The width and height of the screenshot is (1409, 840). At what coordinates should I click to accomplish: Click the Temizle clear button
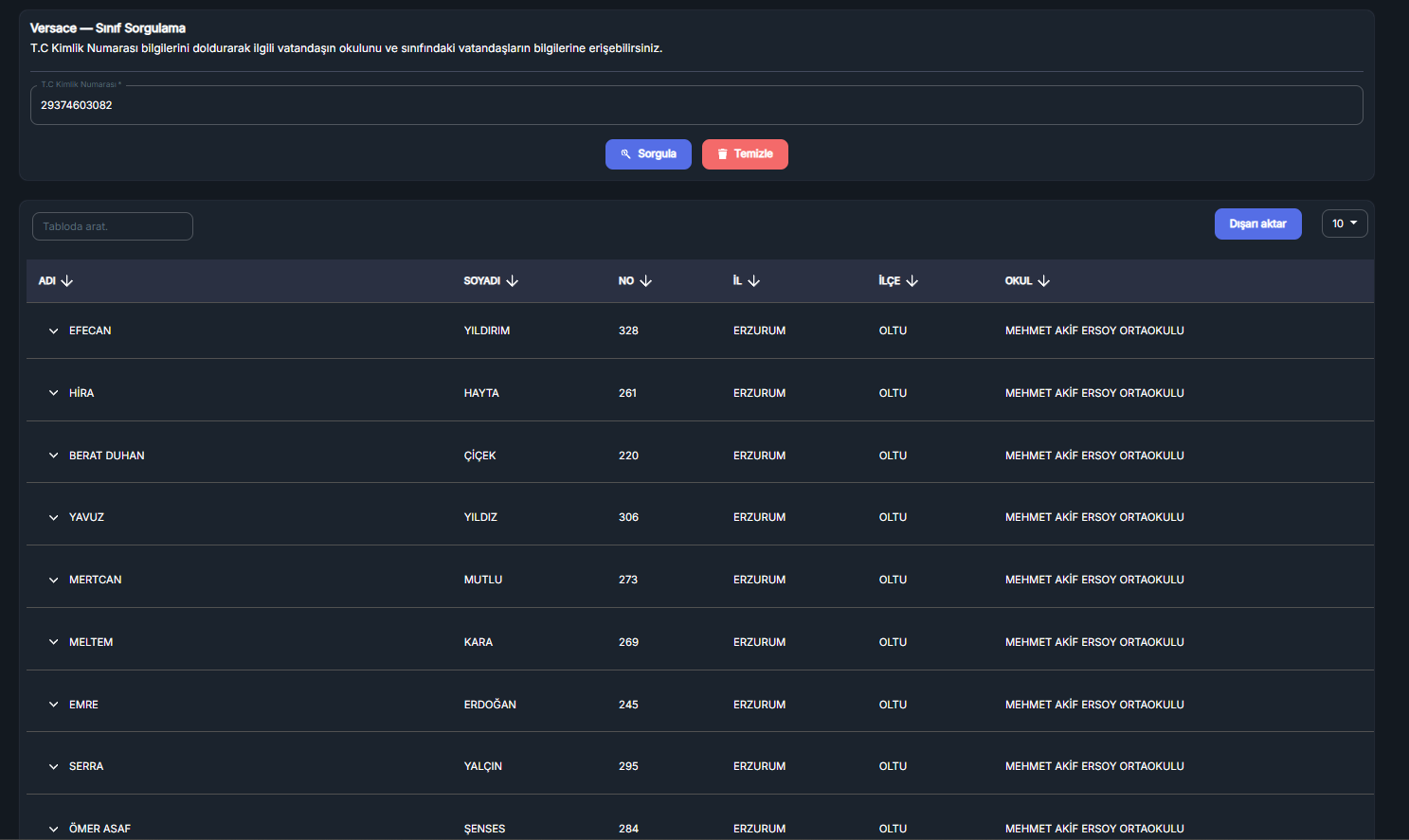(x=745, y=154)
